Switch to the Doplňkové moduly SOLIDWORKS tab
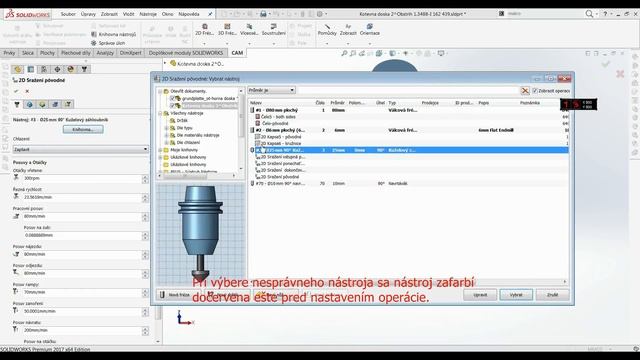640x360 pixels. [186, 53]
